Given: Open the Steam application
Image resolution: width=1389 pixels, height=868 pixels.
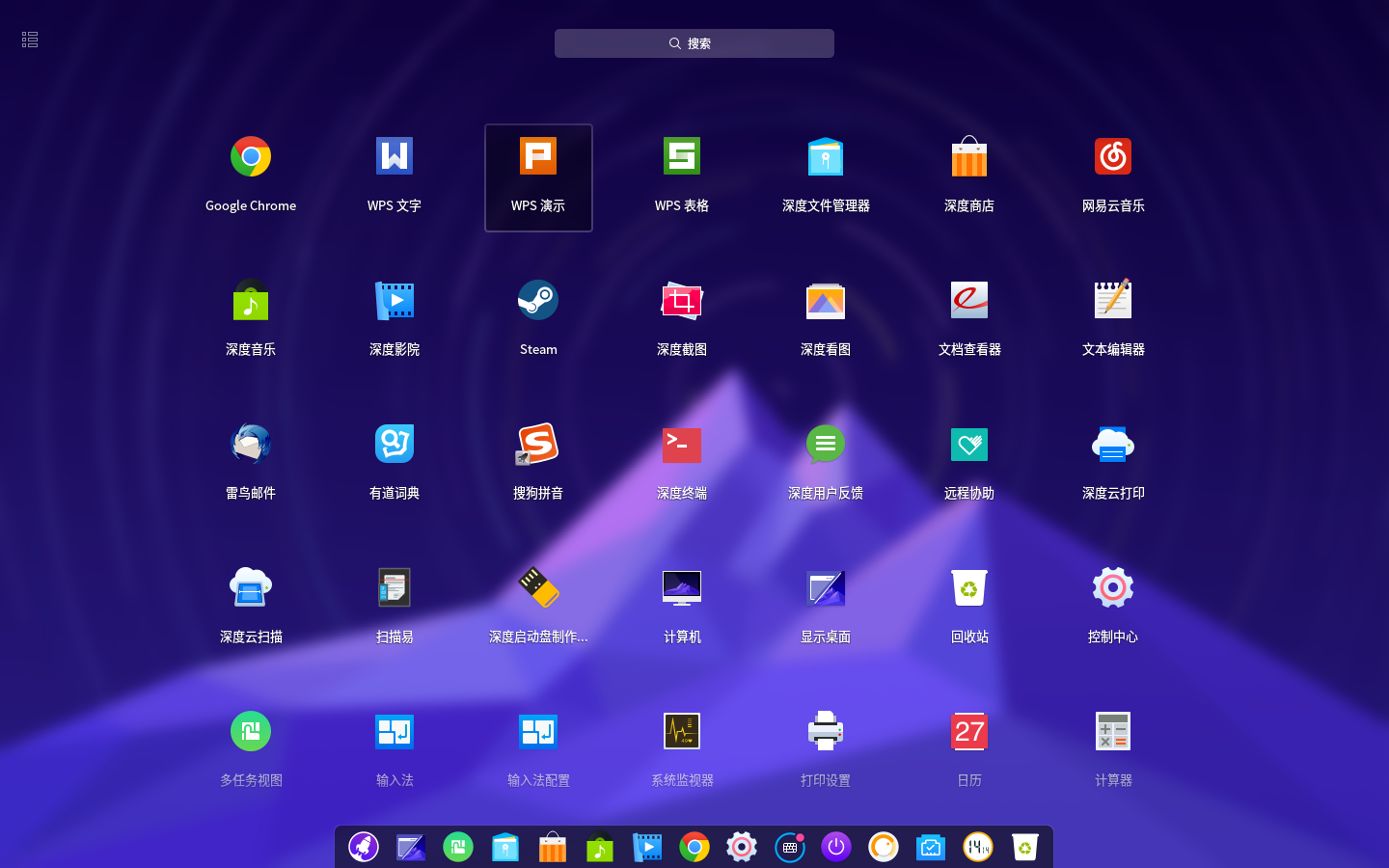Looking at the screenshot, I should pyautogui.click(x=538, y=320).
